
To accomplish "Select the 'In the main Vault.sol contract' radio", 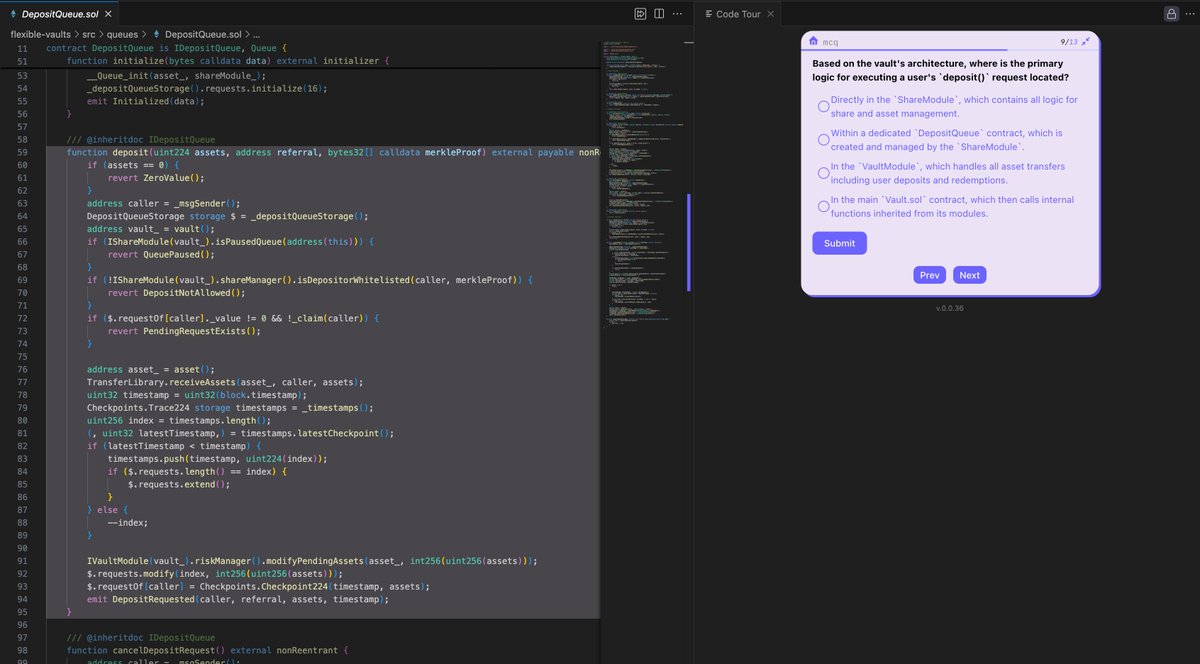I will click(x=823, y=206).
